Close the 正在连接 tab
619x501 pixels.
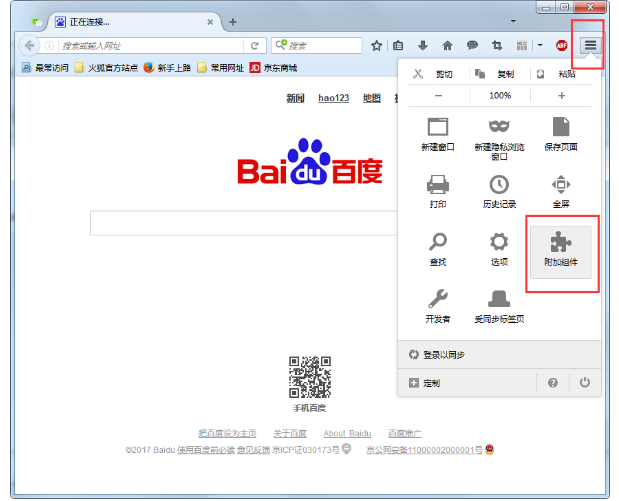point(210,22)
